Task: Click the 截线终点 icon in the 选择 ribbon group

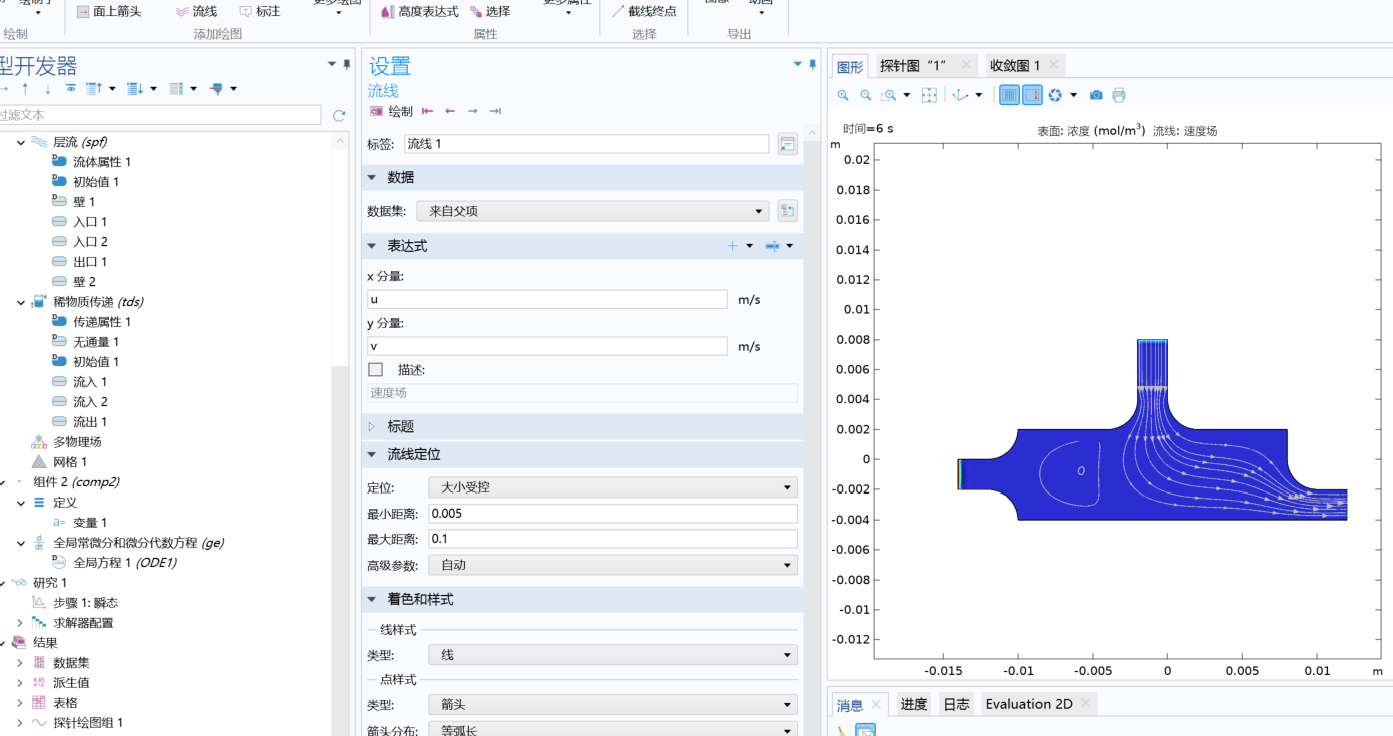Action: (645, 11)
